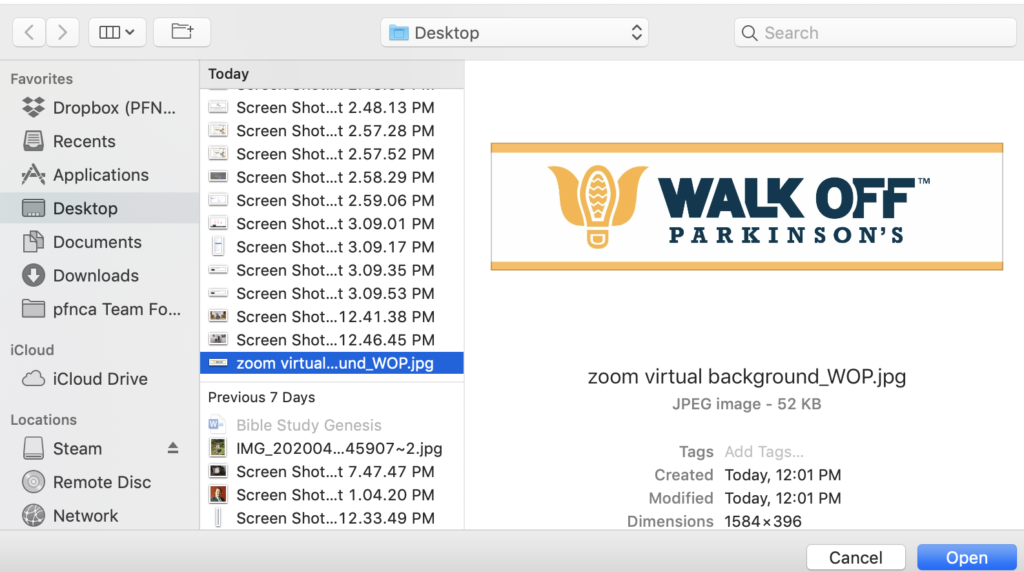Select Screen Shot...12.41.38 PM file
Viewport: 1024px width, 572px height.
[x=332, y=317]
